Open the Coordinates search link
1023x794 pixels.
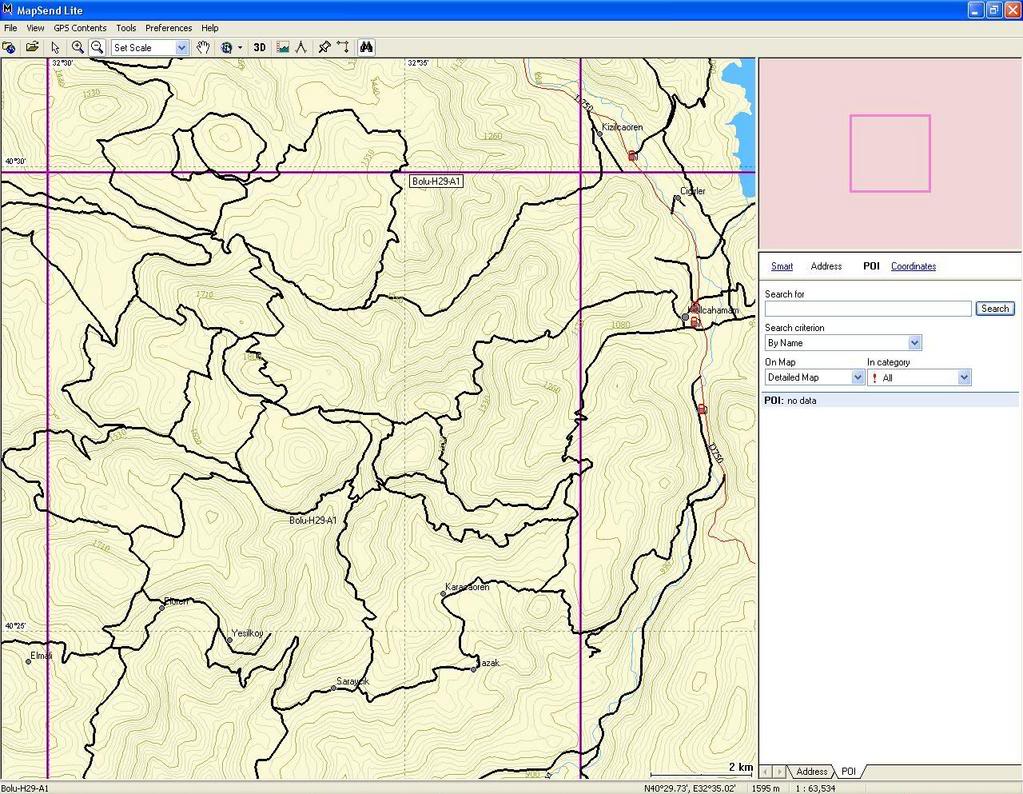pos(913,267)
